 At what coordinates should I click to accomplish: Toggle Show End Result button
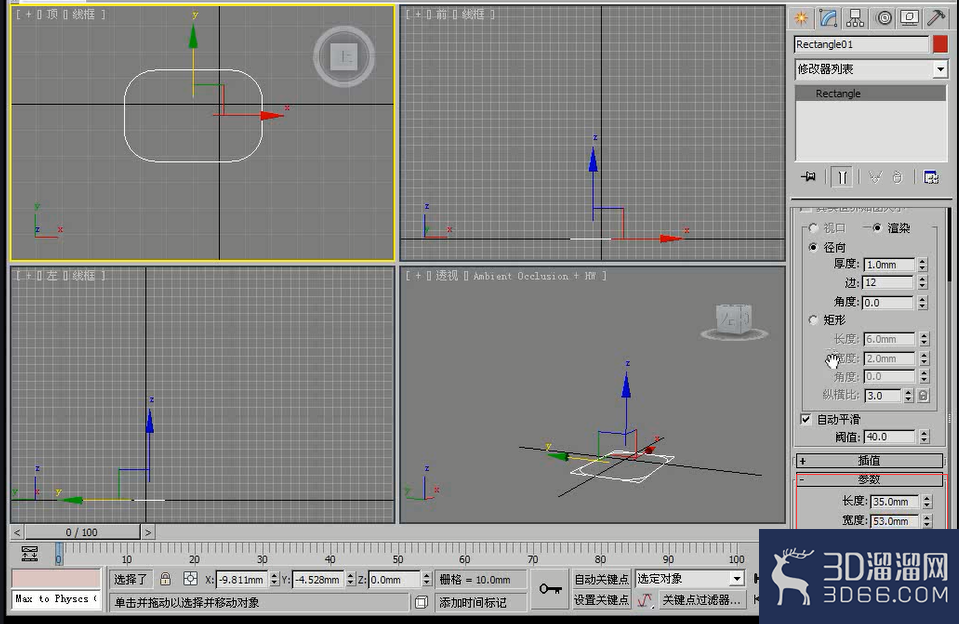842,177
